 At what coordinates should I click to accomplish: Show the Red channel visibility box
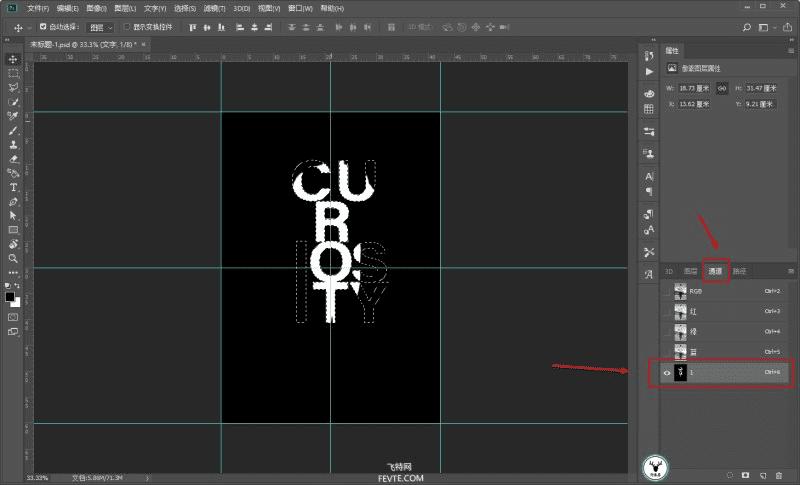click(x=667, y=312)
